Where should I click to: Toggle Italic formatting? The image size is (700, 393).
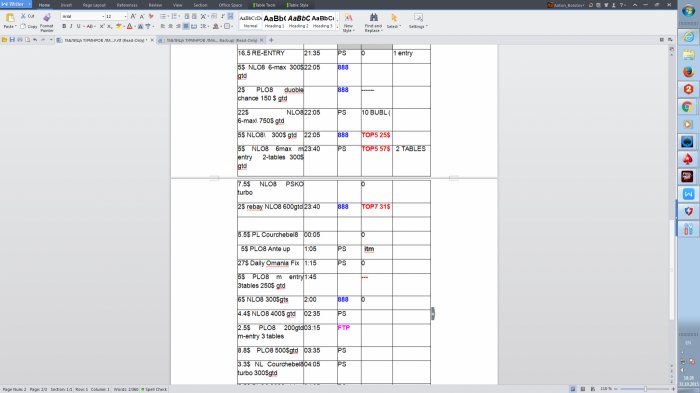click(71, 27)
